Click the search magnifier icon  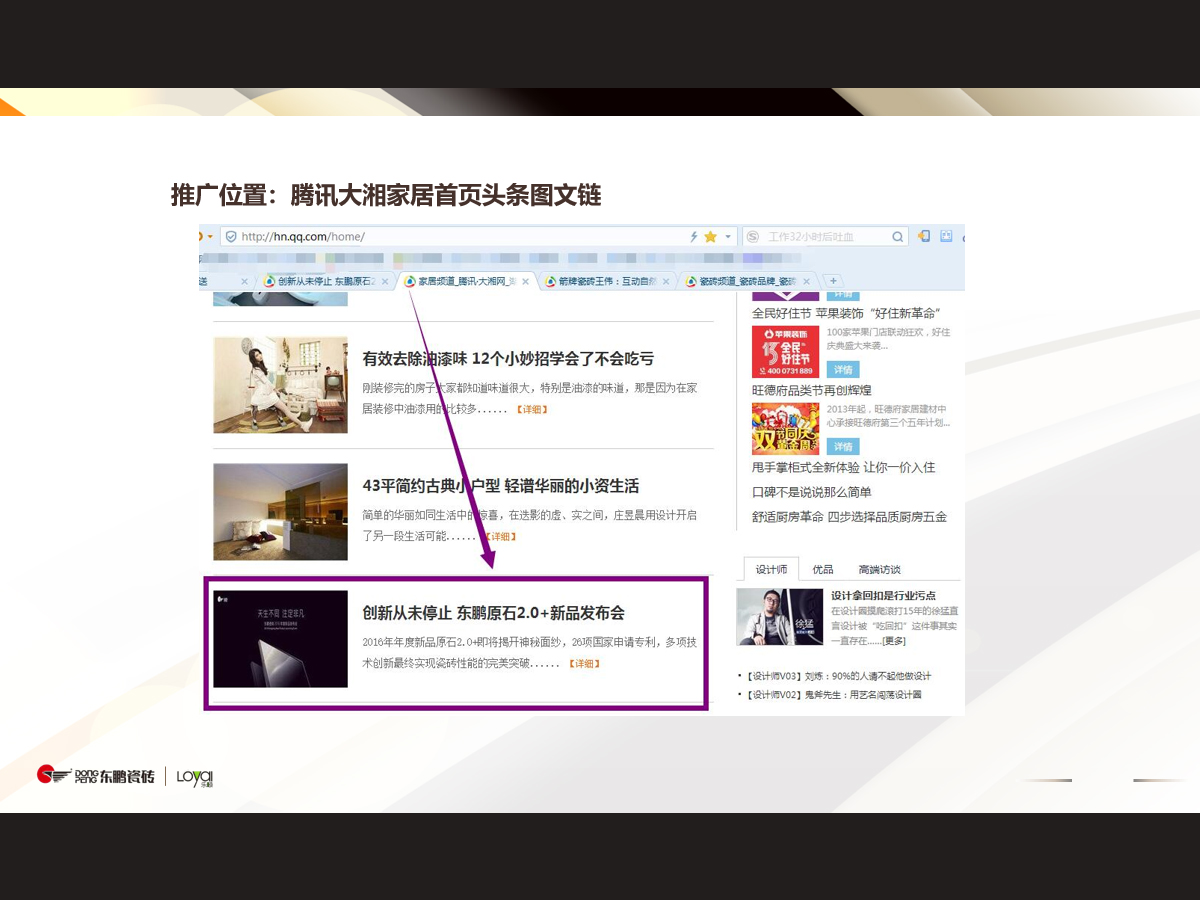click(x=897, y=237)
